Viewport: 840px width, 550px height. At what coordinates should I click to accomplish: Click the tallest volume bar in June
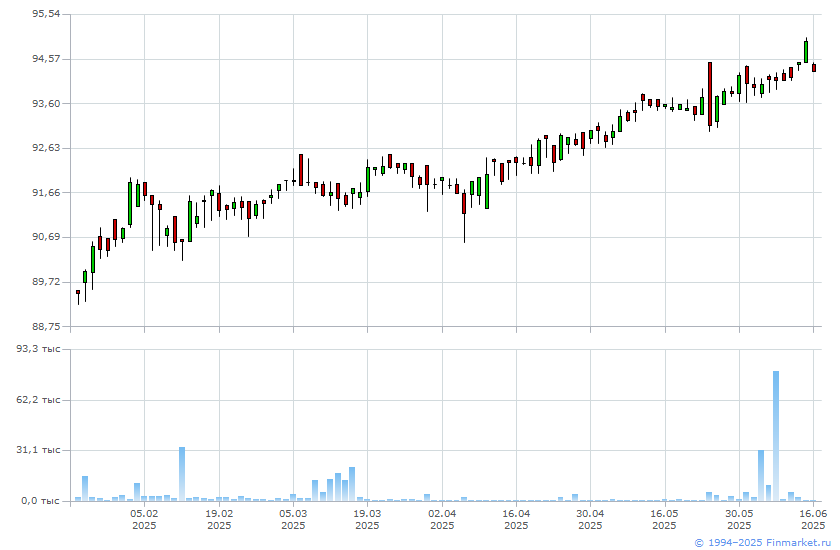coord(776,436)
